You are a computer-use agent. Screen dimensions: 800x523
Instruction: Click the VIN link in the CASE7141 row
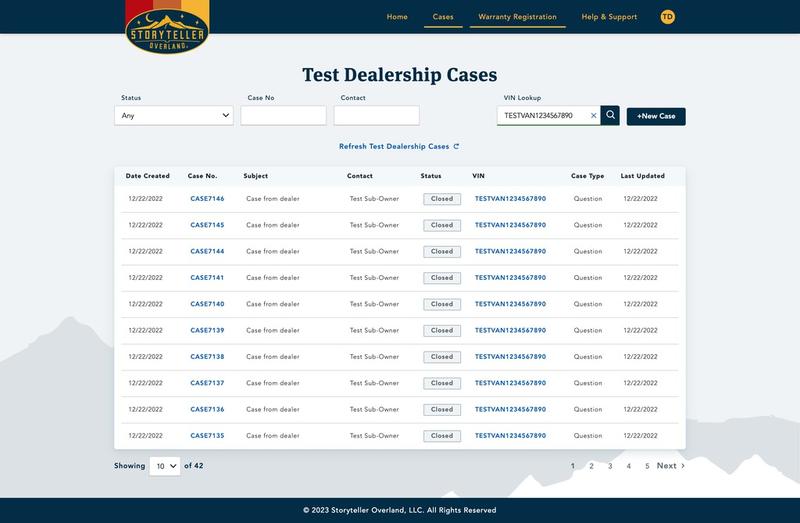[510, 278]
